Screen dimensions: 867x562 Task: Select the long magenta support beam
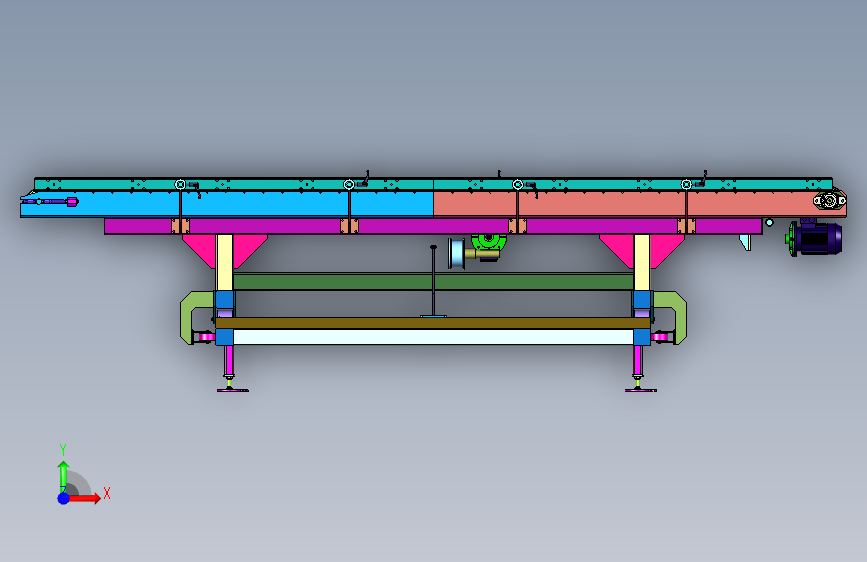[x=433, y=226]
